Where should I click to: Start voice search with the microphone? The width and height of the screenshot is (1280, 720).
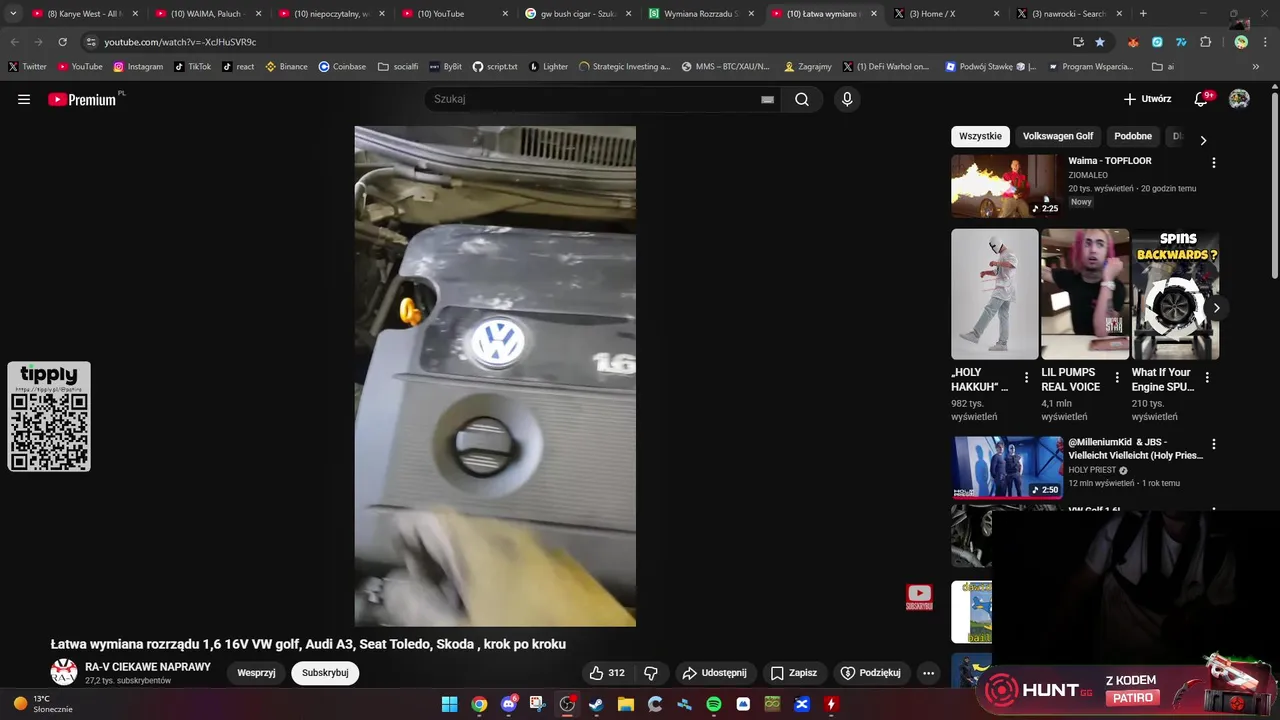pos(847,99)
